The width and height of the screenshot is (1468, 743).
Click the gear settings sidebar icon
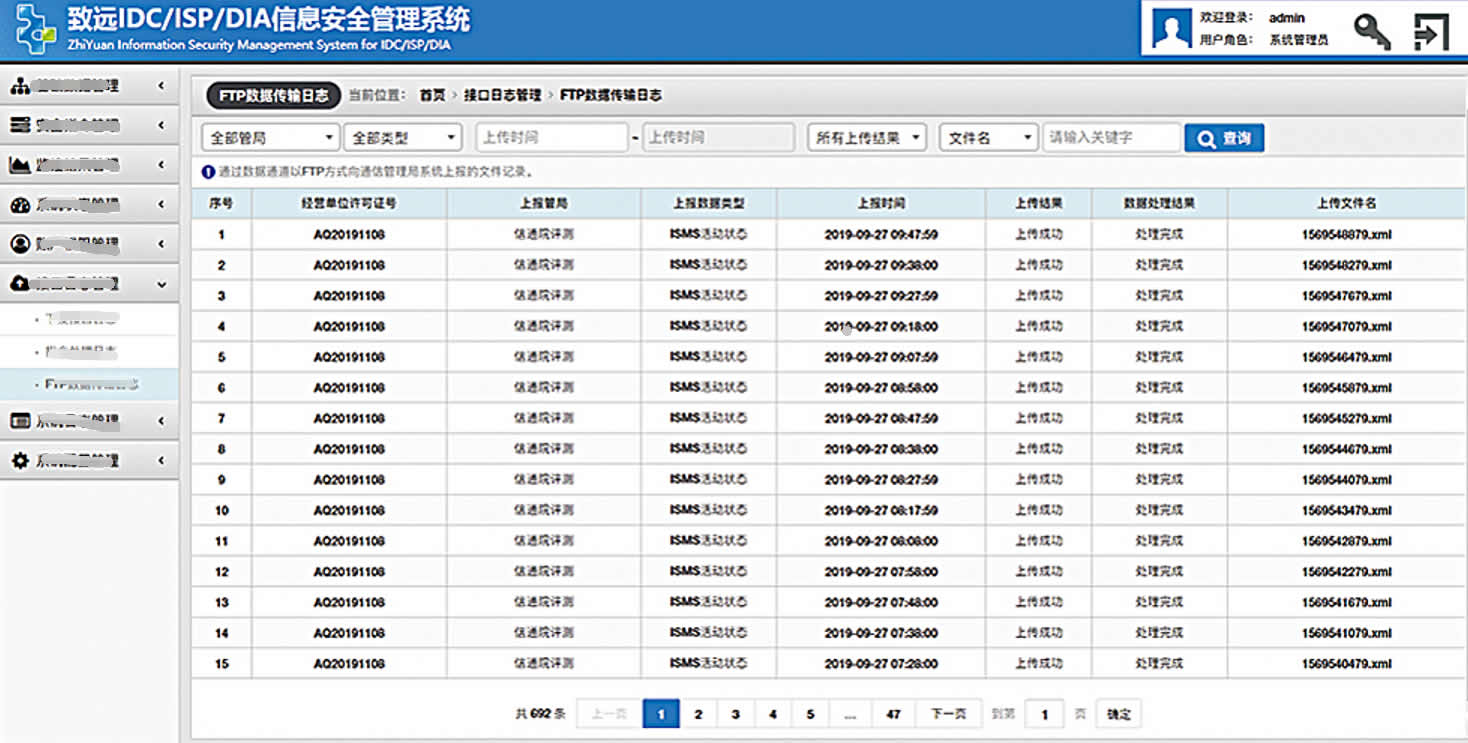click(20, 461)
